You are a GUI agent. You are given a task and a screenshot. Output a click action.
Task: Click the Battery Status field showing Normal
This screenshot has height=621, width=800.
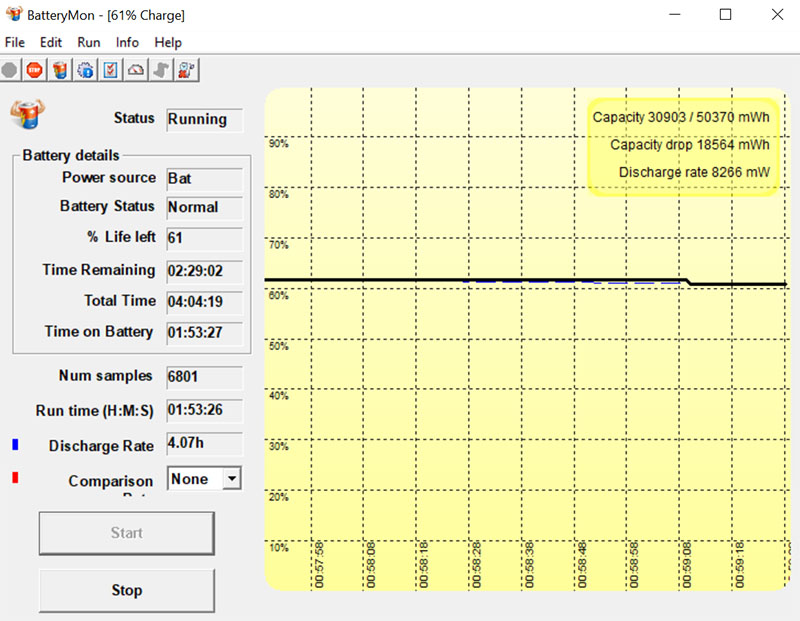click(x=205, y=207)
